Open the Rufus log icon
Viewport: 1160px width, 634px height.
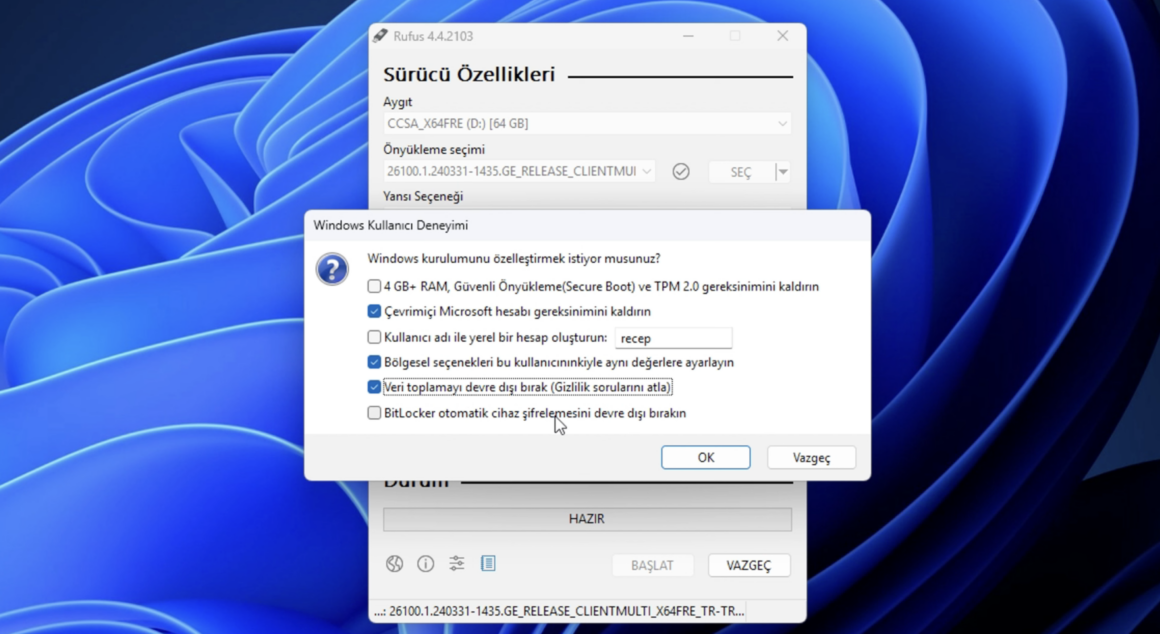point(488,564)
